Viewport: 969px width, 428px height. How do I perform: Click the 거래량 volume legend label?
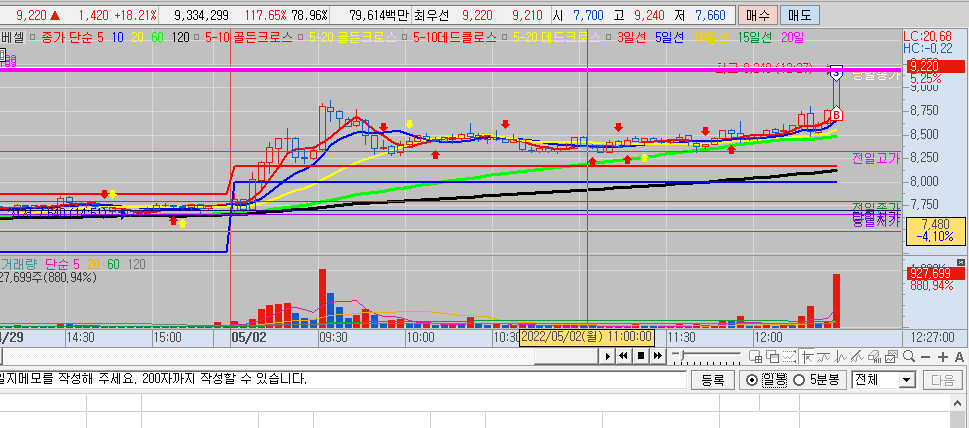pyautogui.click(x=19, y=264)
